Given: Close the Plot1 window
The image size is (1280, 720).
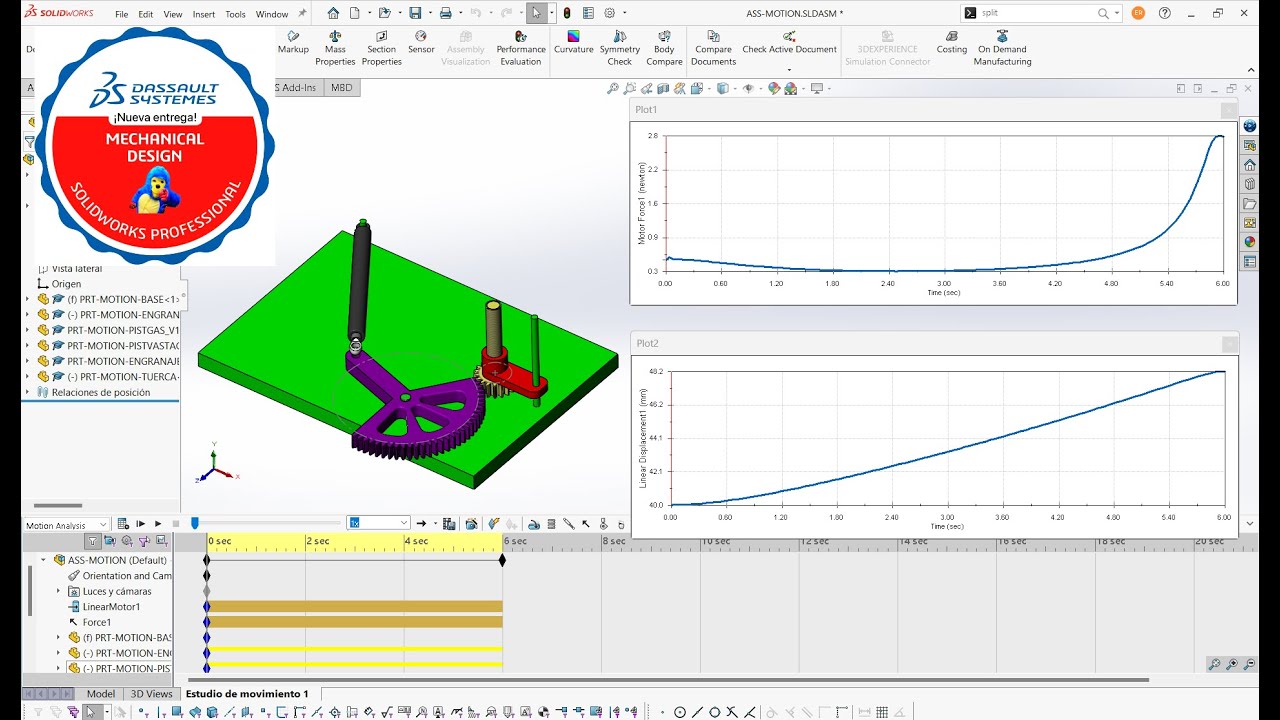Looking at the screenshot, I should coord(1228,110).
